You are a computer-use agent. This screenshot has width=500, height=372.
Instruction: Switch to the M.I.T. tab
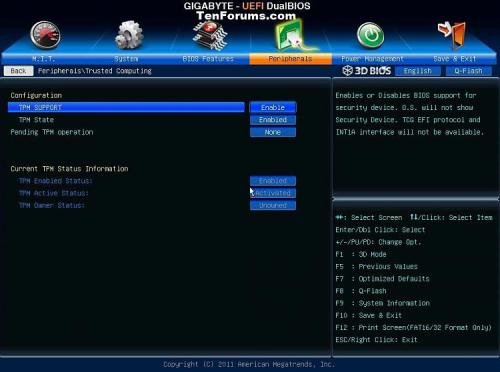coord(44,59)
